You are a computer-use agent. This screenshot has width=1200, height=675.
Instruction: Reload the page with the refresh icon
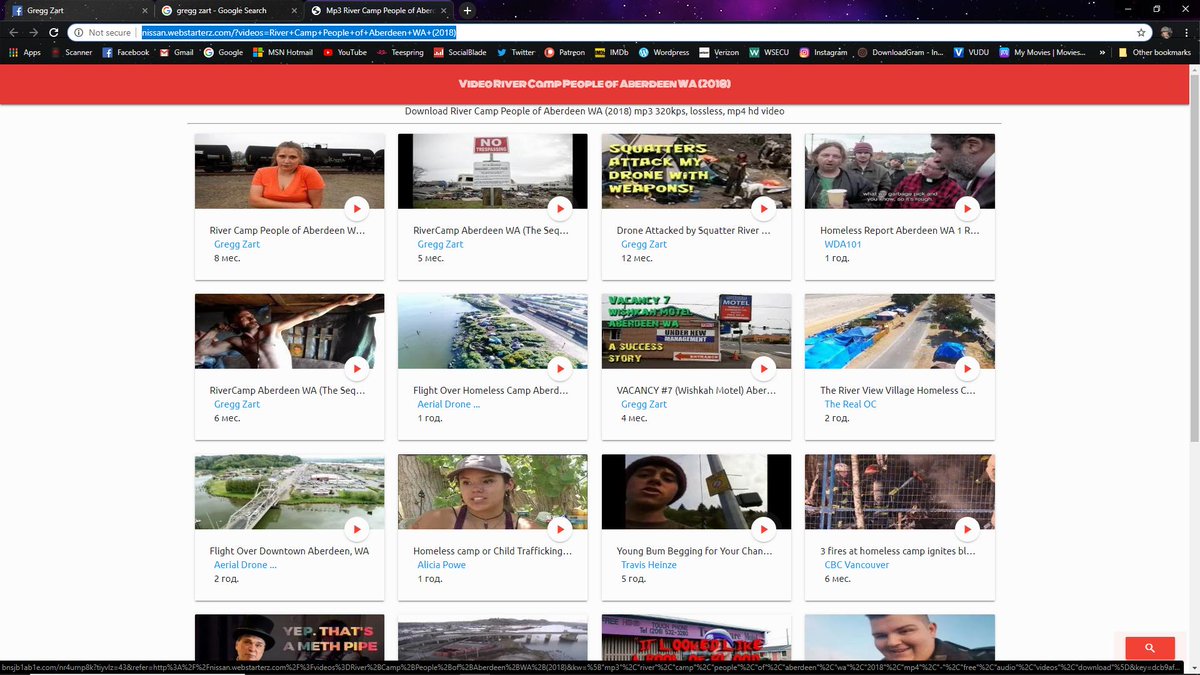(x=56, y=33)
